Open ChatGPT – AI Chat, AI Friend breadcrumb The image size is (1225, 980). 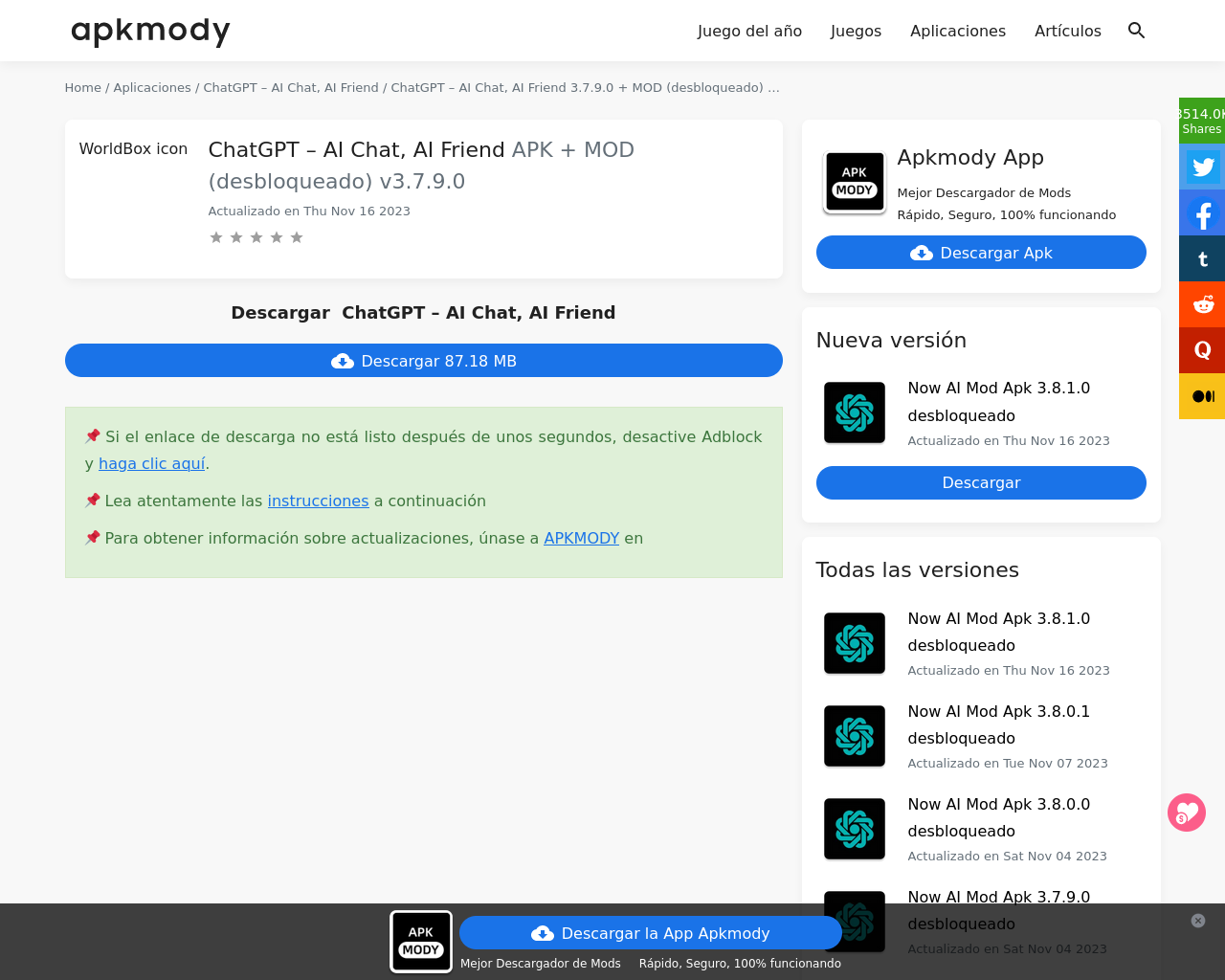291,87
